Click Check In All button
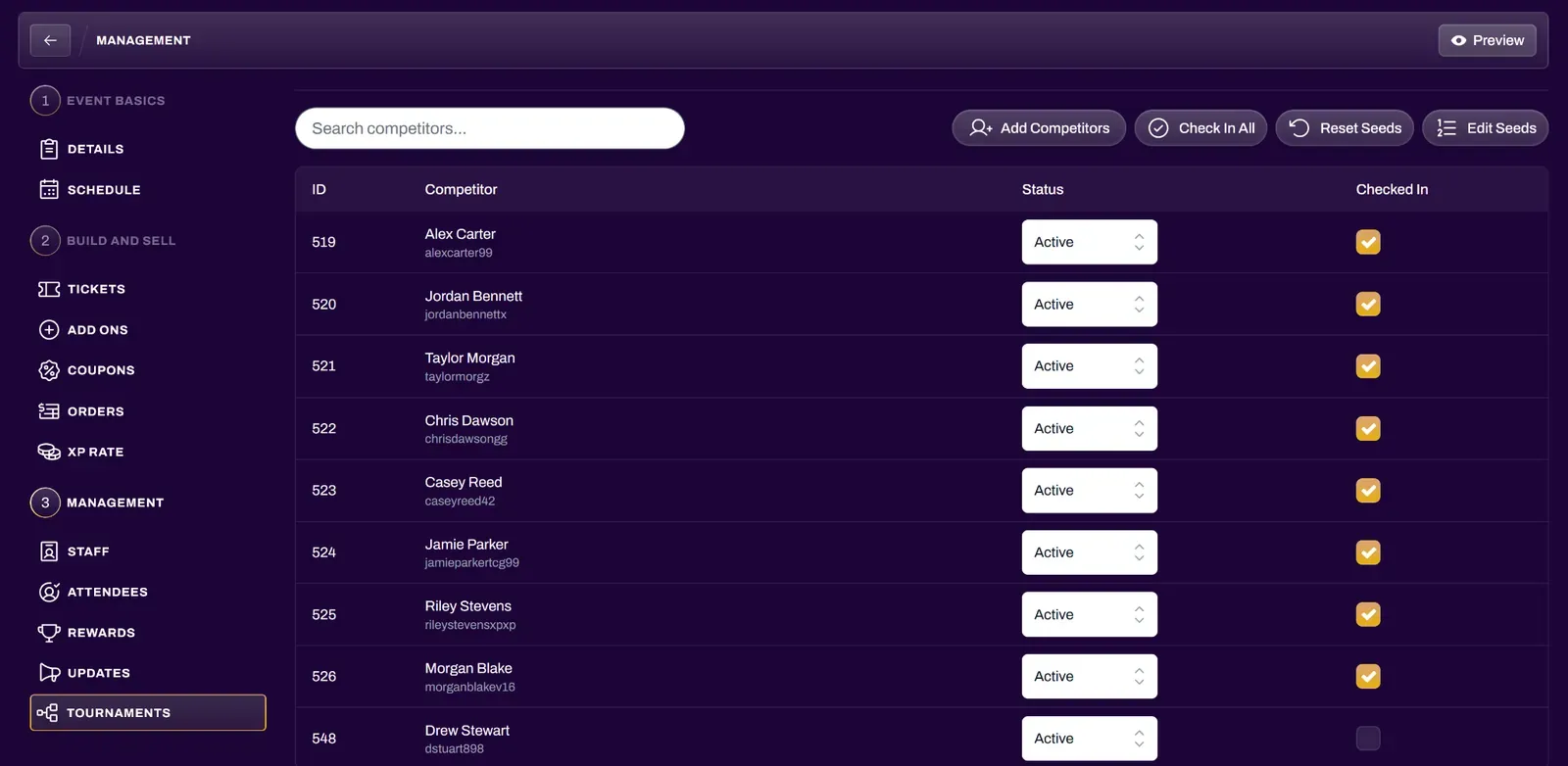Viewport: 1568px width, 766px height. point(1201,128)
